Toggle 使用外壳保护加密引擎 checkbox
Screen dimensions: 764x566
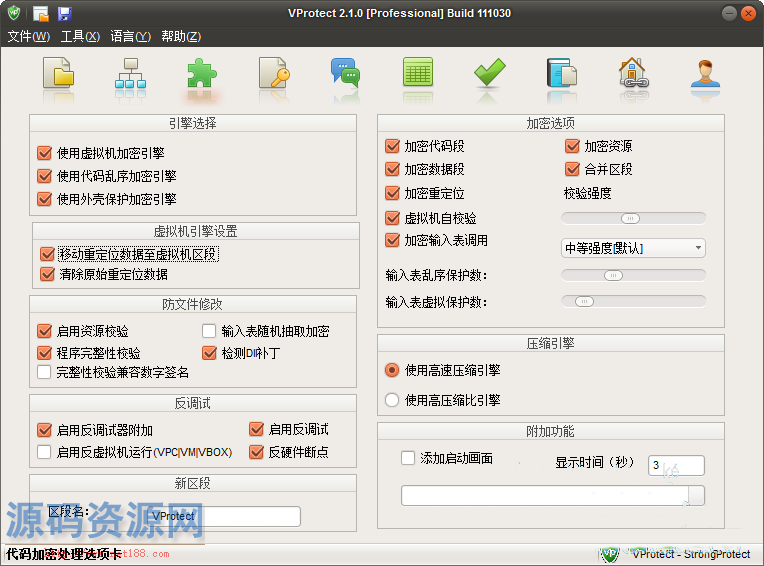coord(44,199)
